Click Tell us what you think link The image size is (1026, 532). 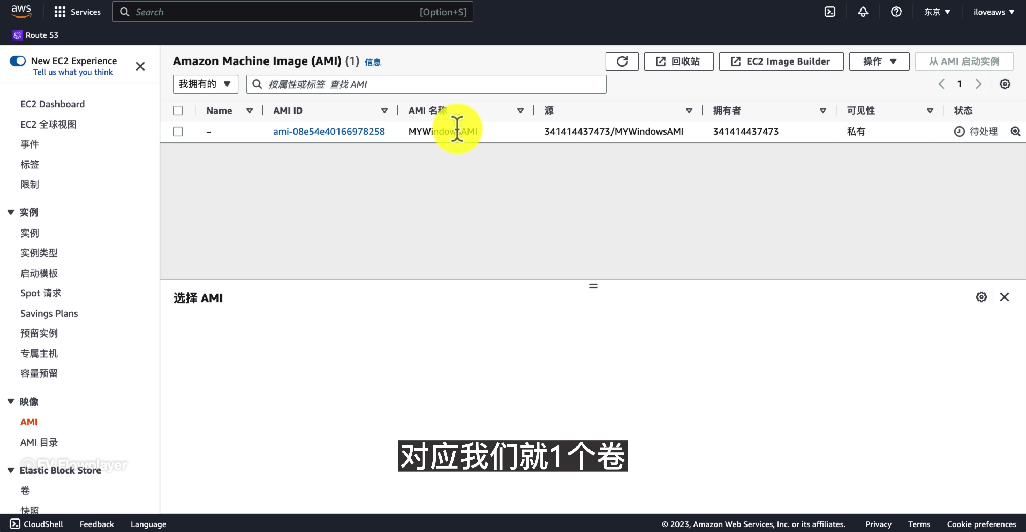pyautogui.click(x=73, y=73)
